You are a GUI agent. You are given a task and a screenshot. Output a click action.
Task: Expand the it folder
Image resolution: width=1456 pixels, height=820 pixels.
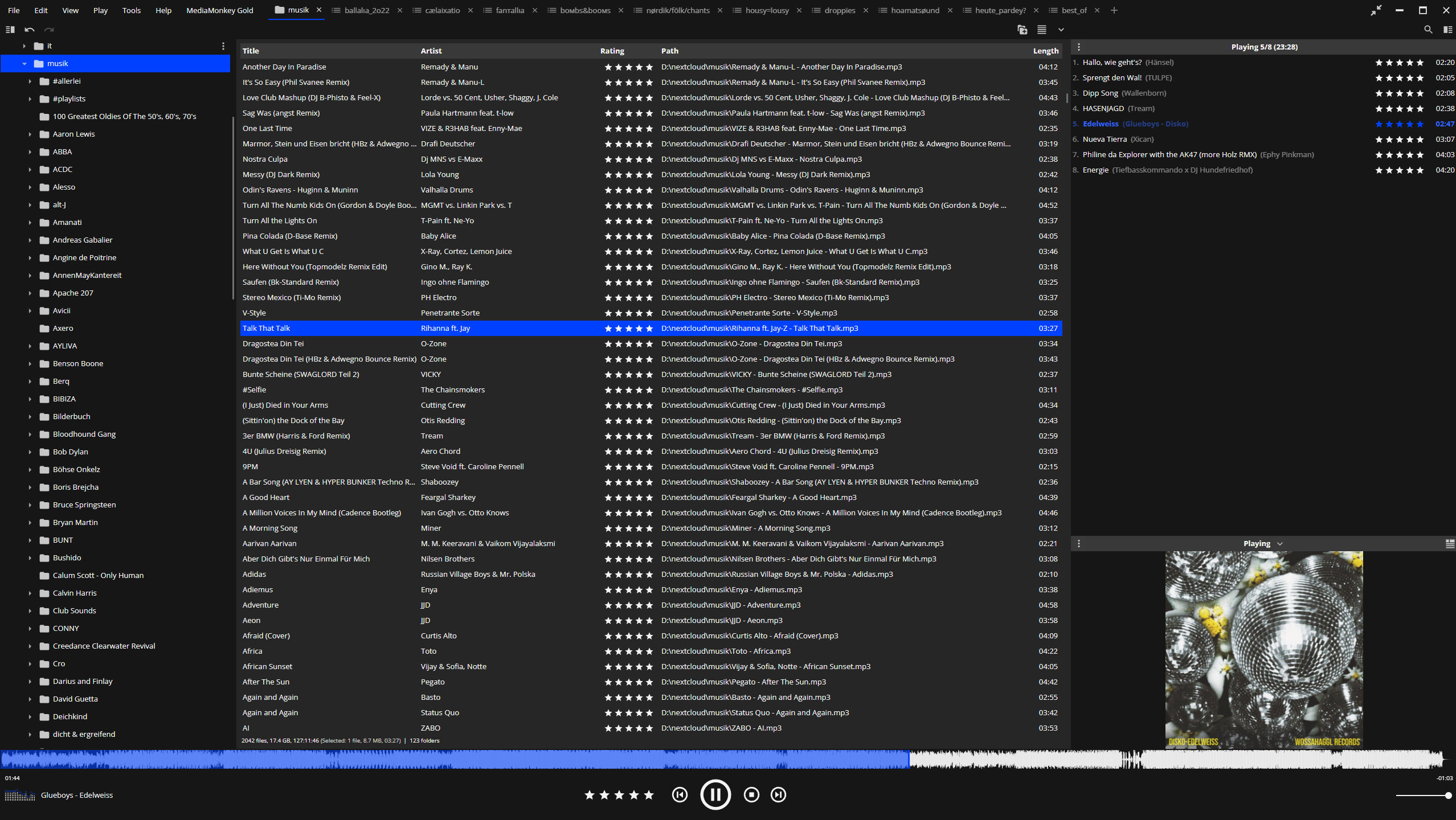click(24, 46)
